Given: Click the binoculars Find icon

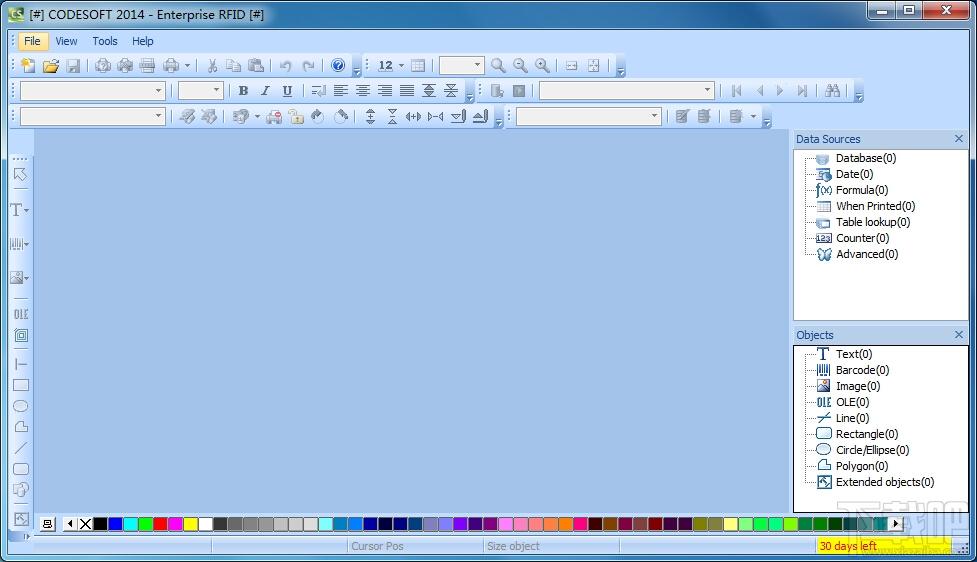Looking at the screenshot, I should point(832,91).
